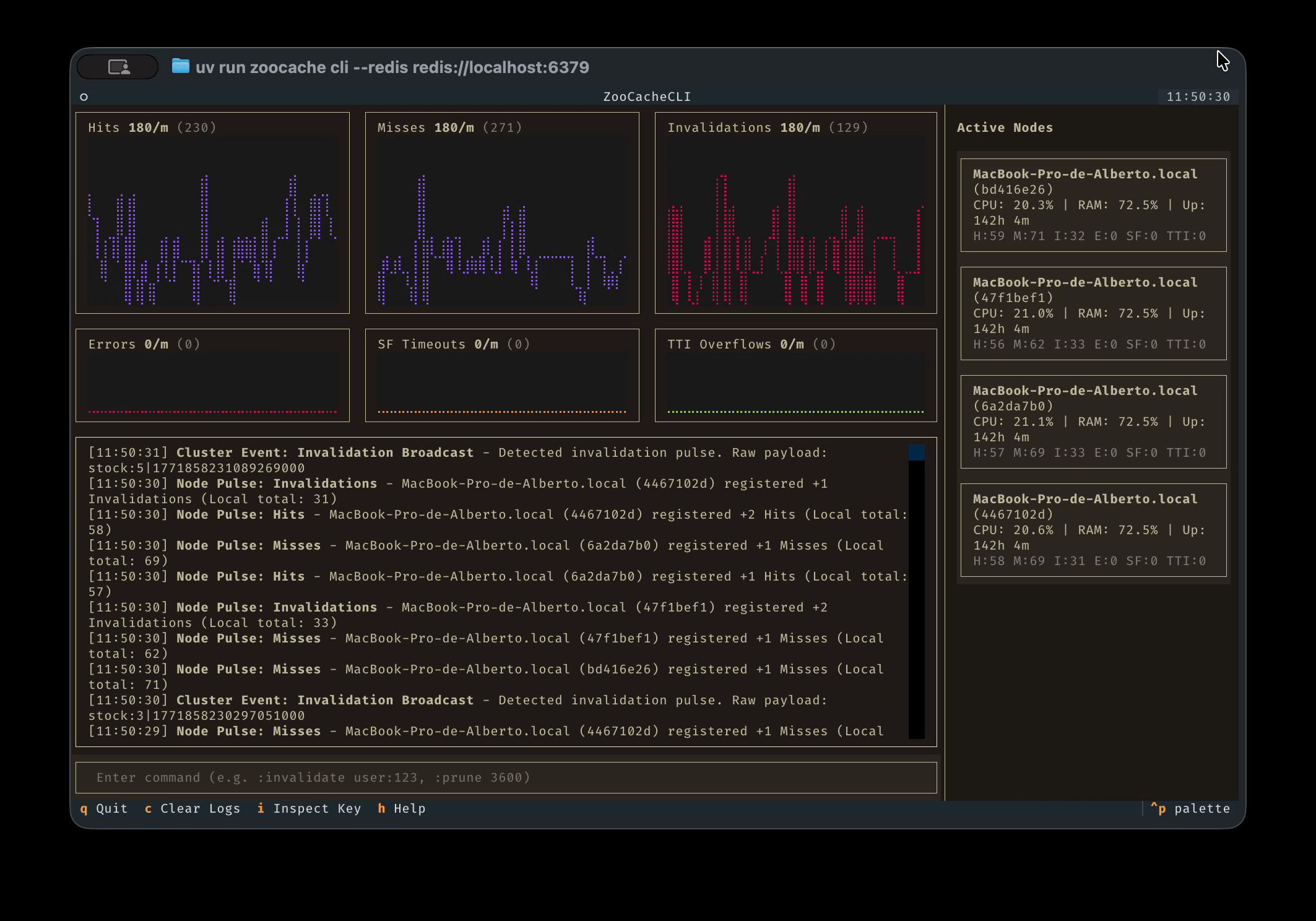Select the SF Timeouts panel
The width and height of the screenshot is (1316, 921).
pos(502,375)
